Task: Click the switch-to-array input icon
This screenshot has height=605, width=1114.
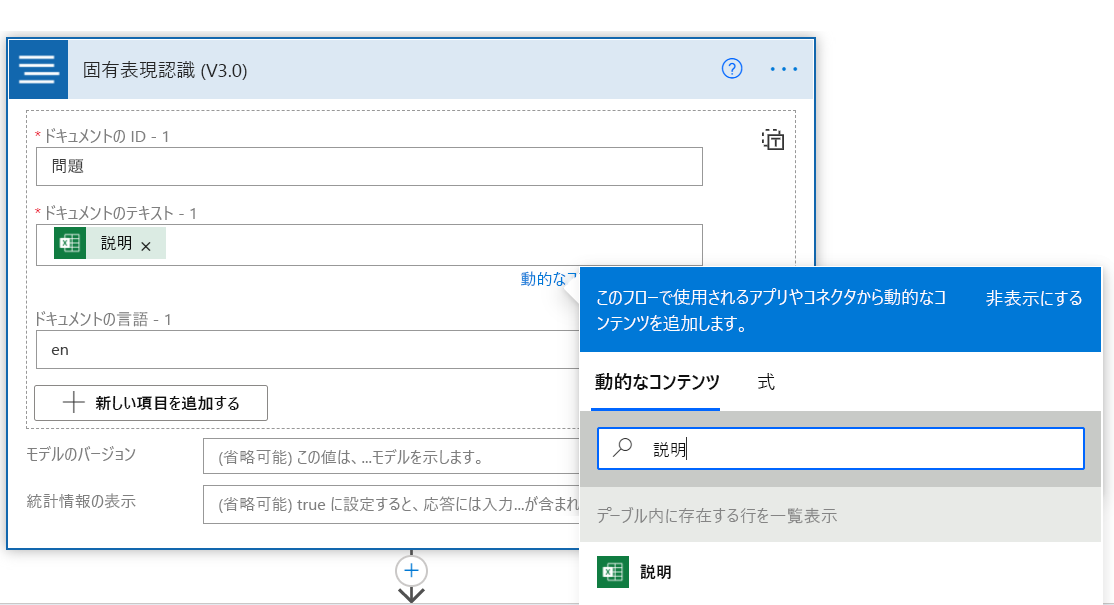Action: [773, 139]
